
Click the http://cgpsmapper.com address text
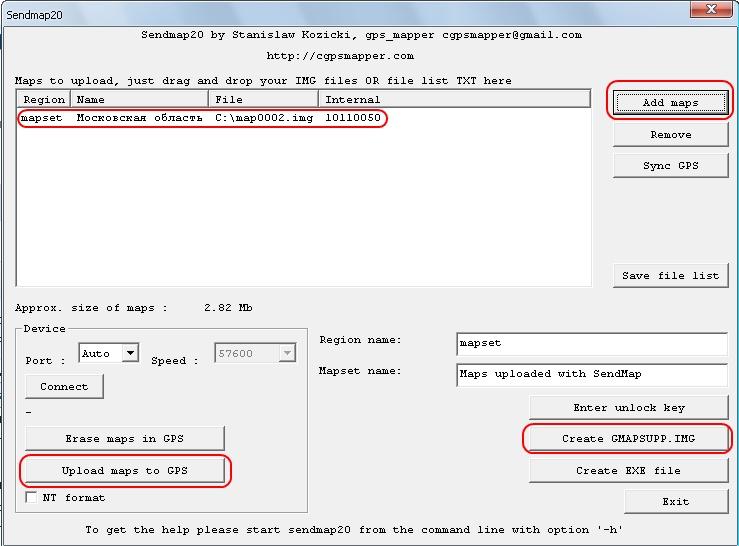pos(340,56)
